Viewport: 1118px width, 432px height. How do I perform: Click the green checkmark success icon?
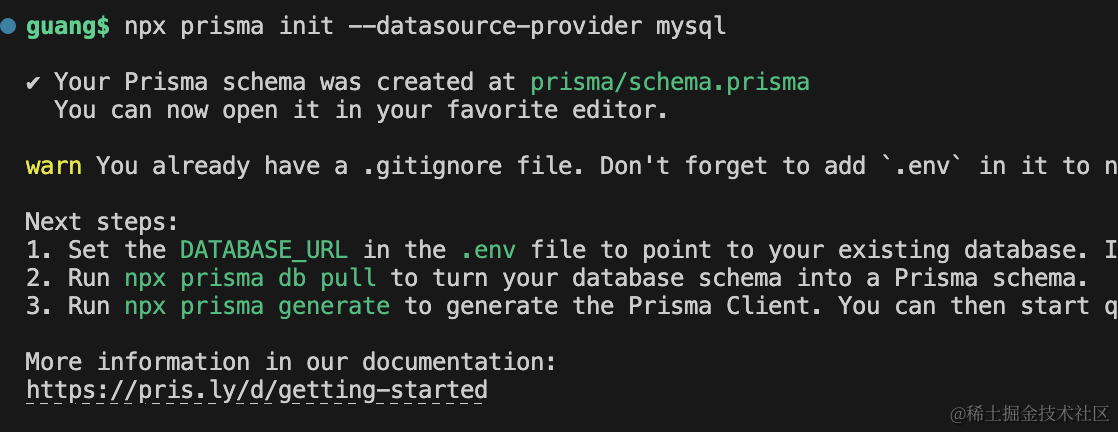click(x=33, y=82)
